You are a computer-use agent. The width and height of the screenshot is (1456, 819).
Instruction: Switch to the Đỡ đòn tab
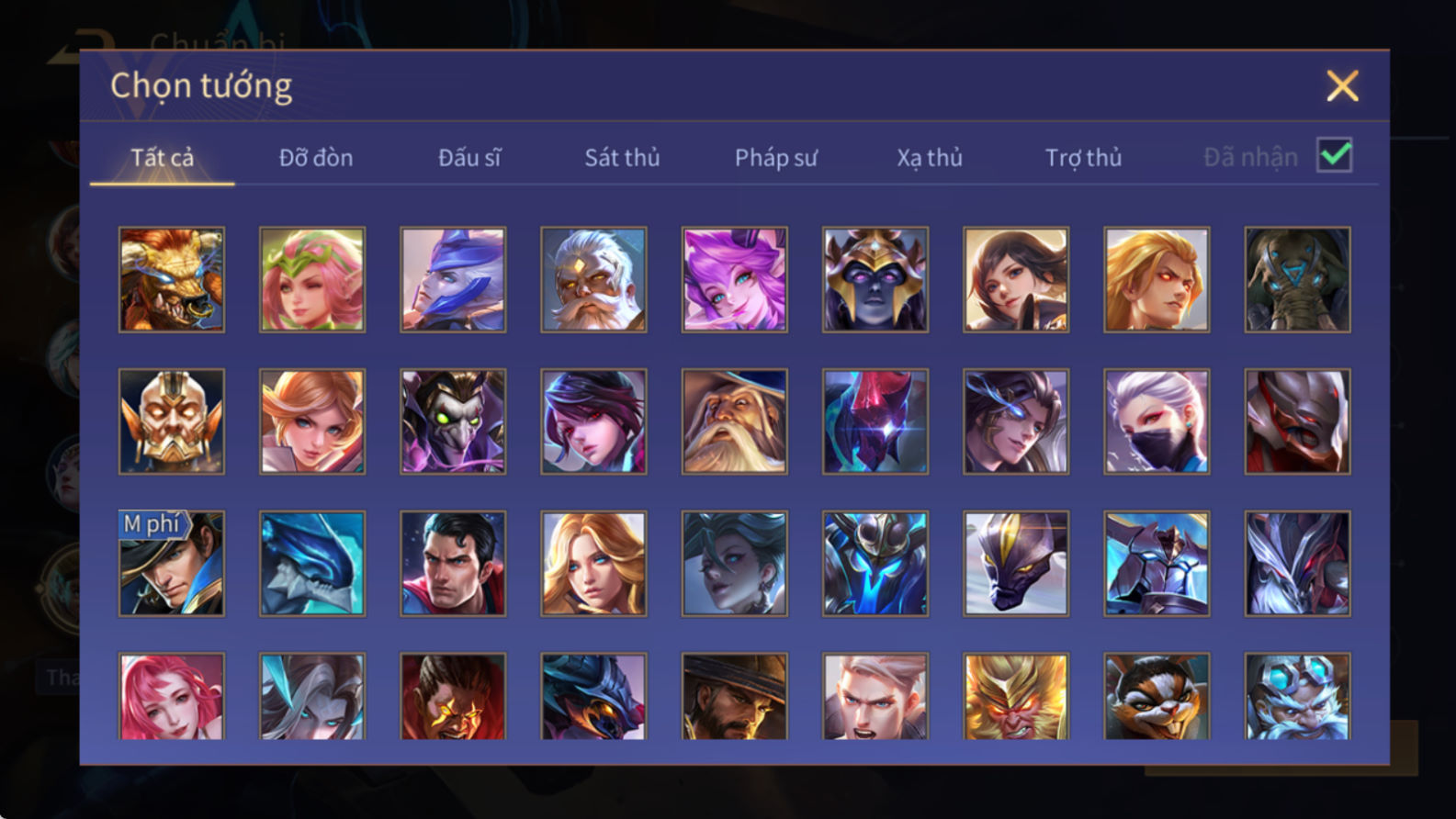tap(316, 158)
